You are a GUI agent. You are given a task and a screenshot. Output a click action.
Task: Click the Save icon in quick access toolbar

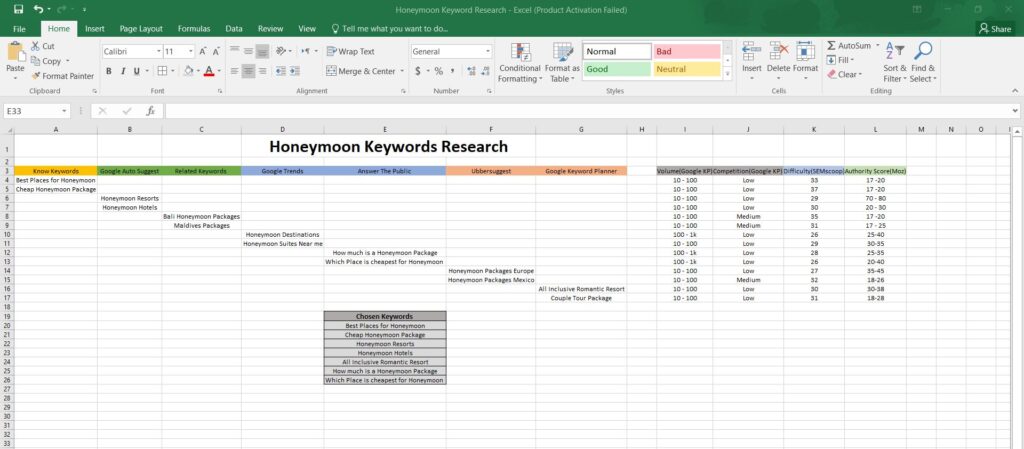point(18,10)
